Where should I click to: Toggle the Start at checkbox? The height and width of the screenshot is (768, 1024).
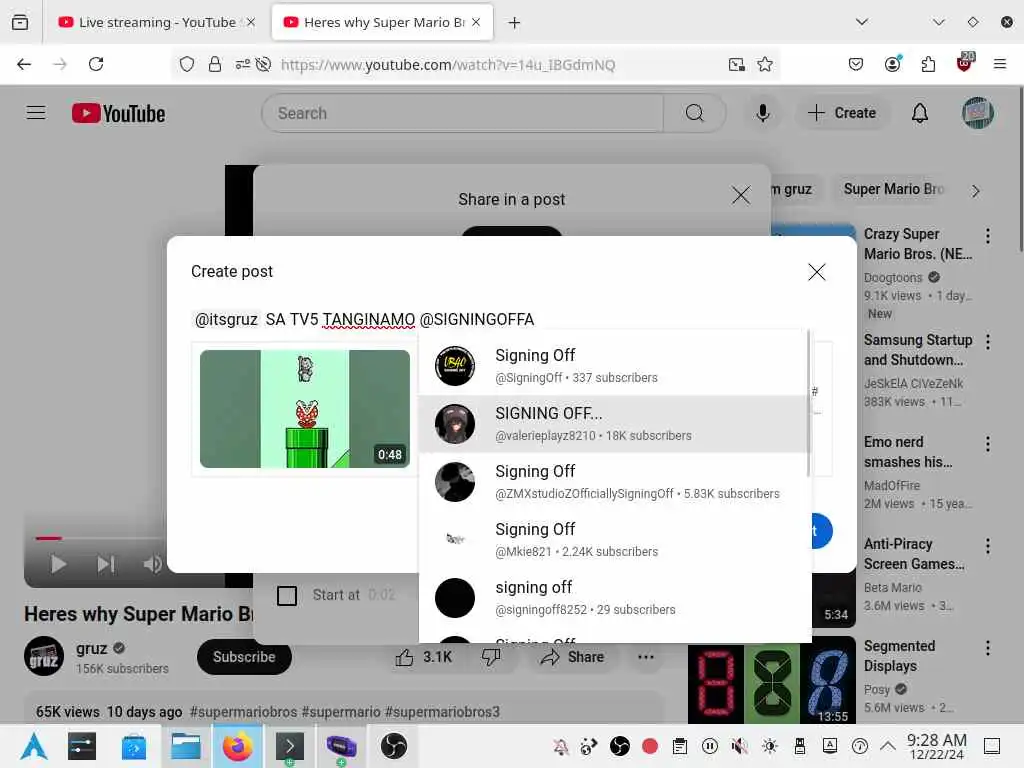point(287,596)
